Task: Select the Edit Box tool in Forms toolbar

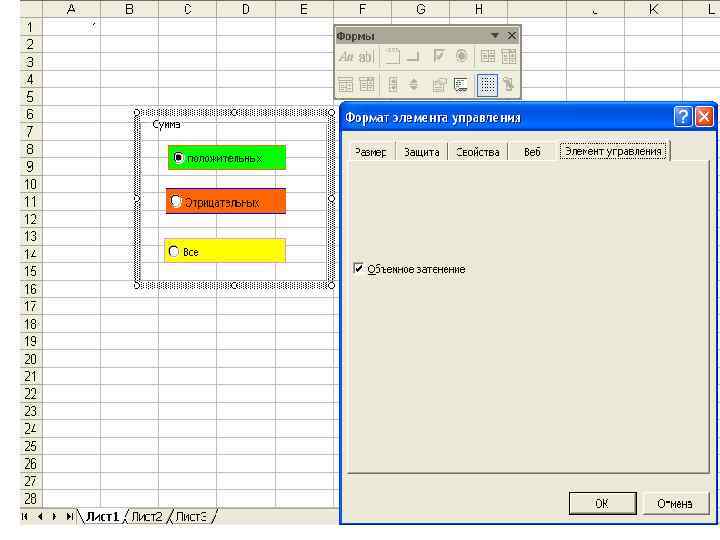Action: 366,57
